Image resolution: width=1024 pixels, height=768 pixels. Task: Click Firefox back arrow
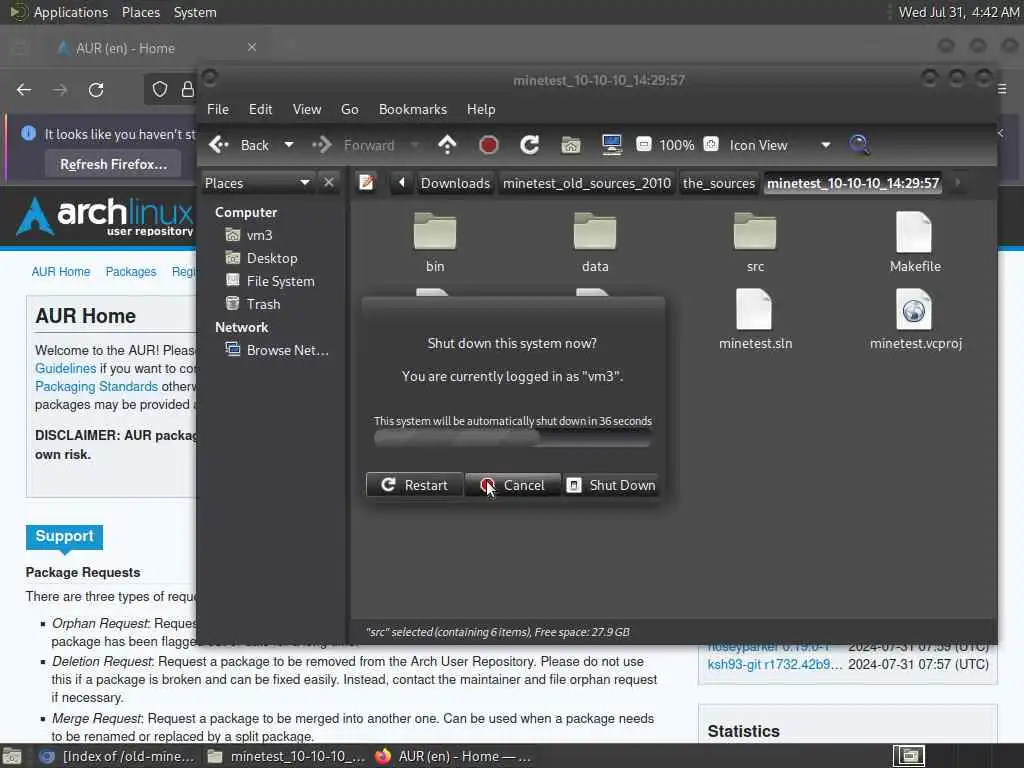pyautogui.click(x=24, y=89)
